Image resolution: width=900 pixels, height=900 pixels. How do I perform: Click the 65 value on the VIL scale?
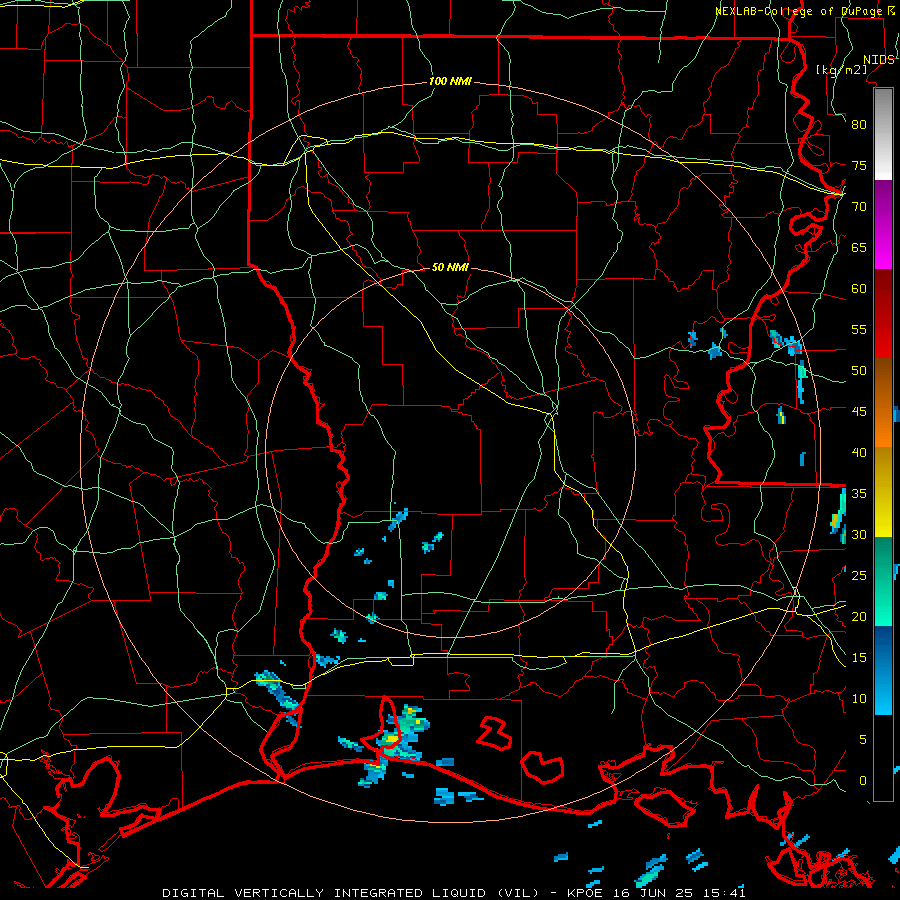(x=859, y=247)
